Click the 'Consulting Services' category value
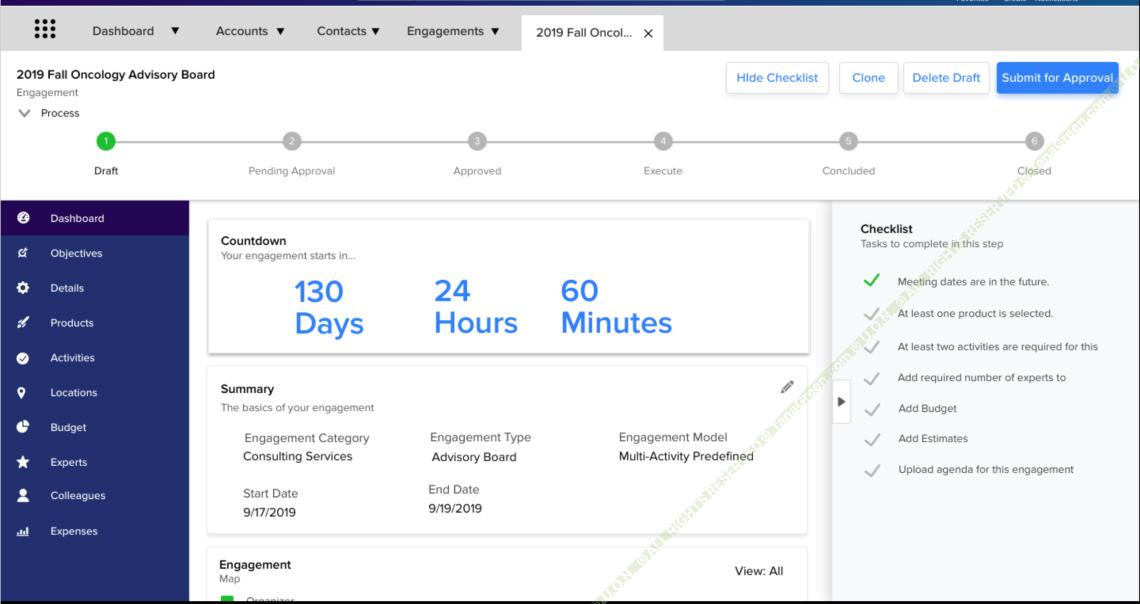 coord(297,456)
